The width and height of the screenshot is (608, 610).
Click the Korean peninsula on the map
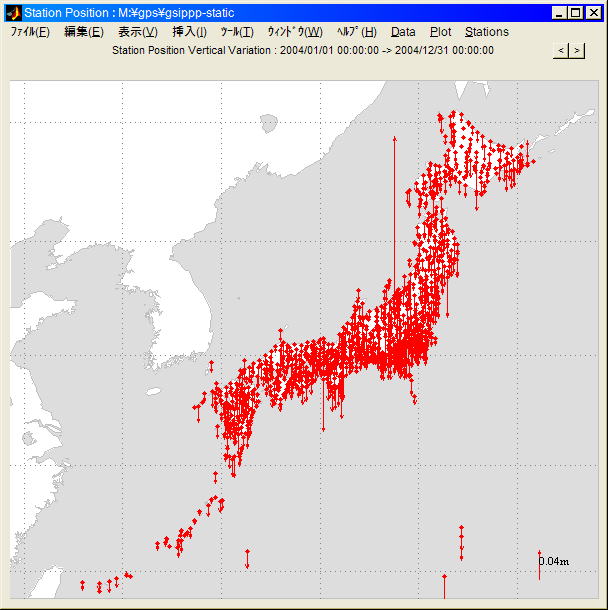coord(180,300)
